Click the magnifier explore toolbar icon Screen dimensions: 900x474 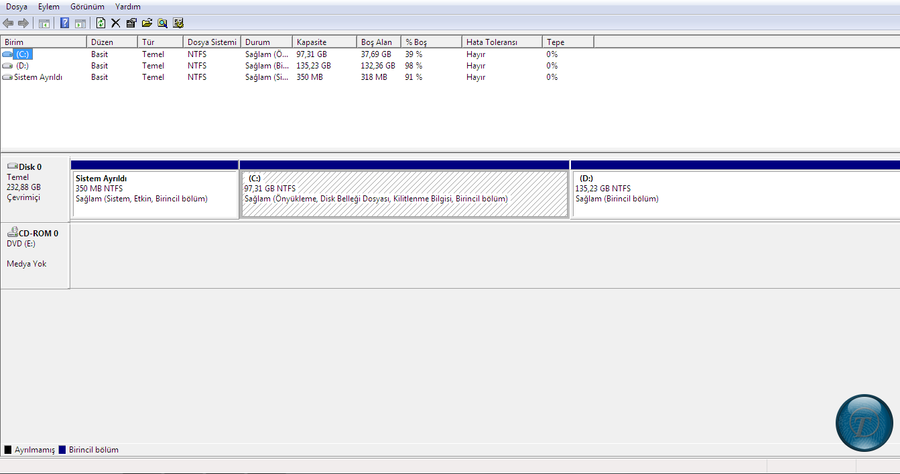click(x=162, y=23)
